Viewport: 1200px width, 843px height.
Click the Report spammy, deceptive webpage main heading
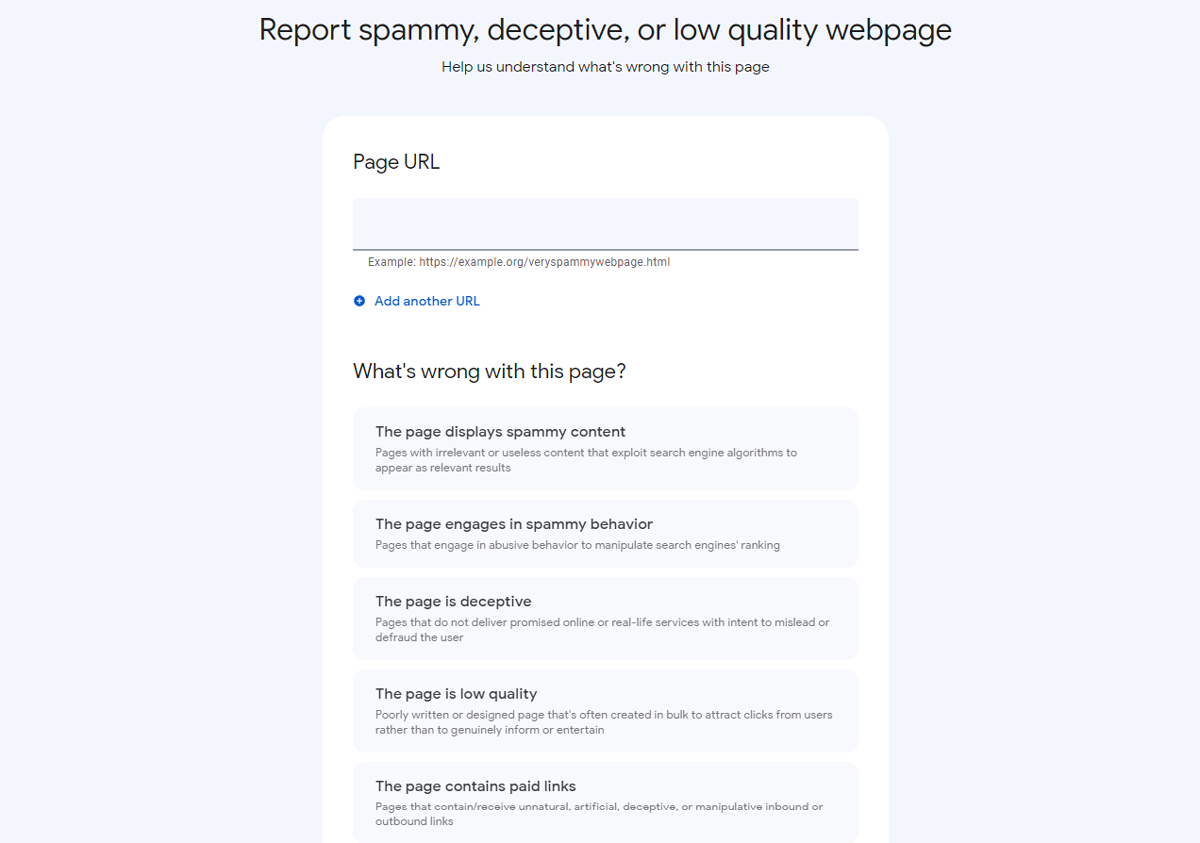click(x=605, y=30)
